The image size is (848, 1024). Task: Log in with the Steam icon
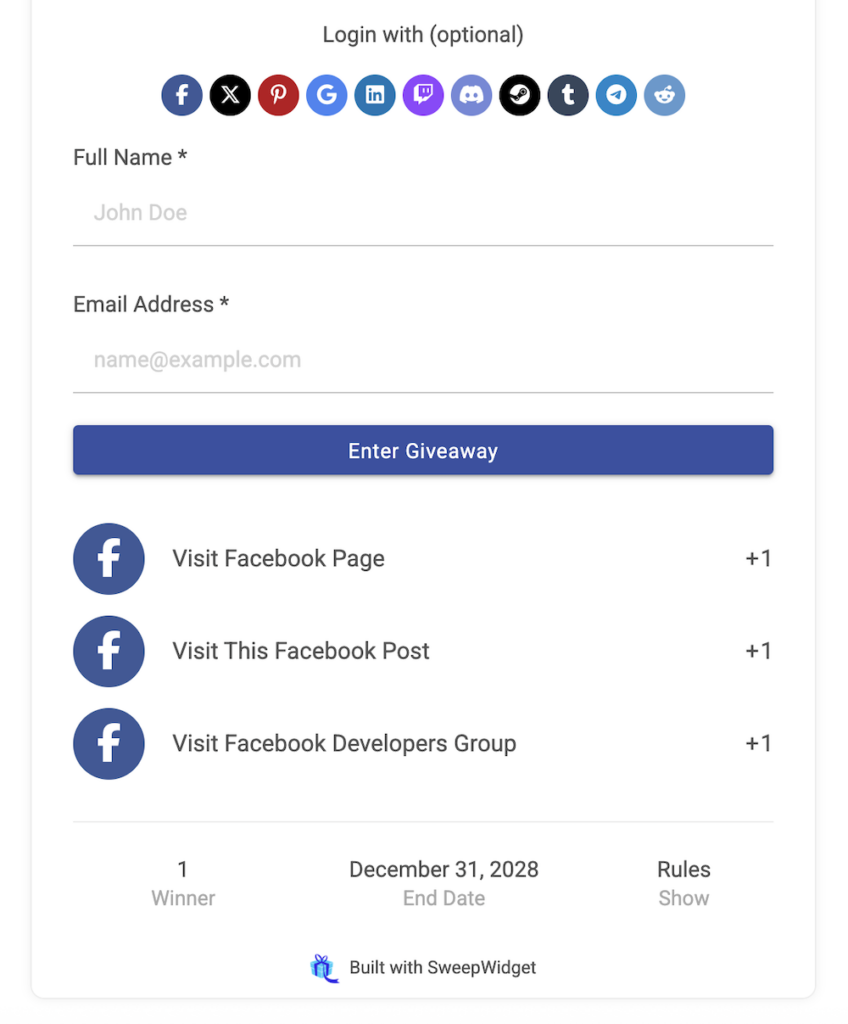click(x=520, y=96)
